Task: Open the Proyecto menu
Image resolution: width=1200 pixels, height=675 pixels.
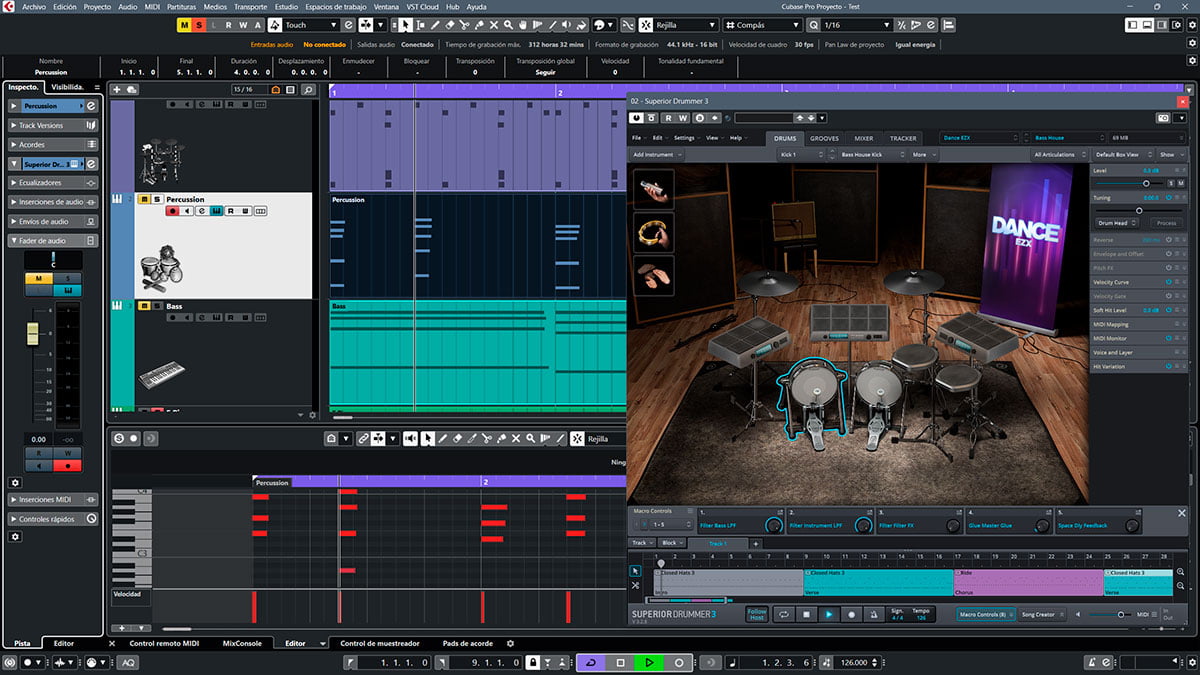Action: 97,6
